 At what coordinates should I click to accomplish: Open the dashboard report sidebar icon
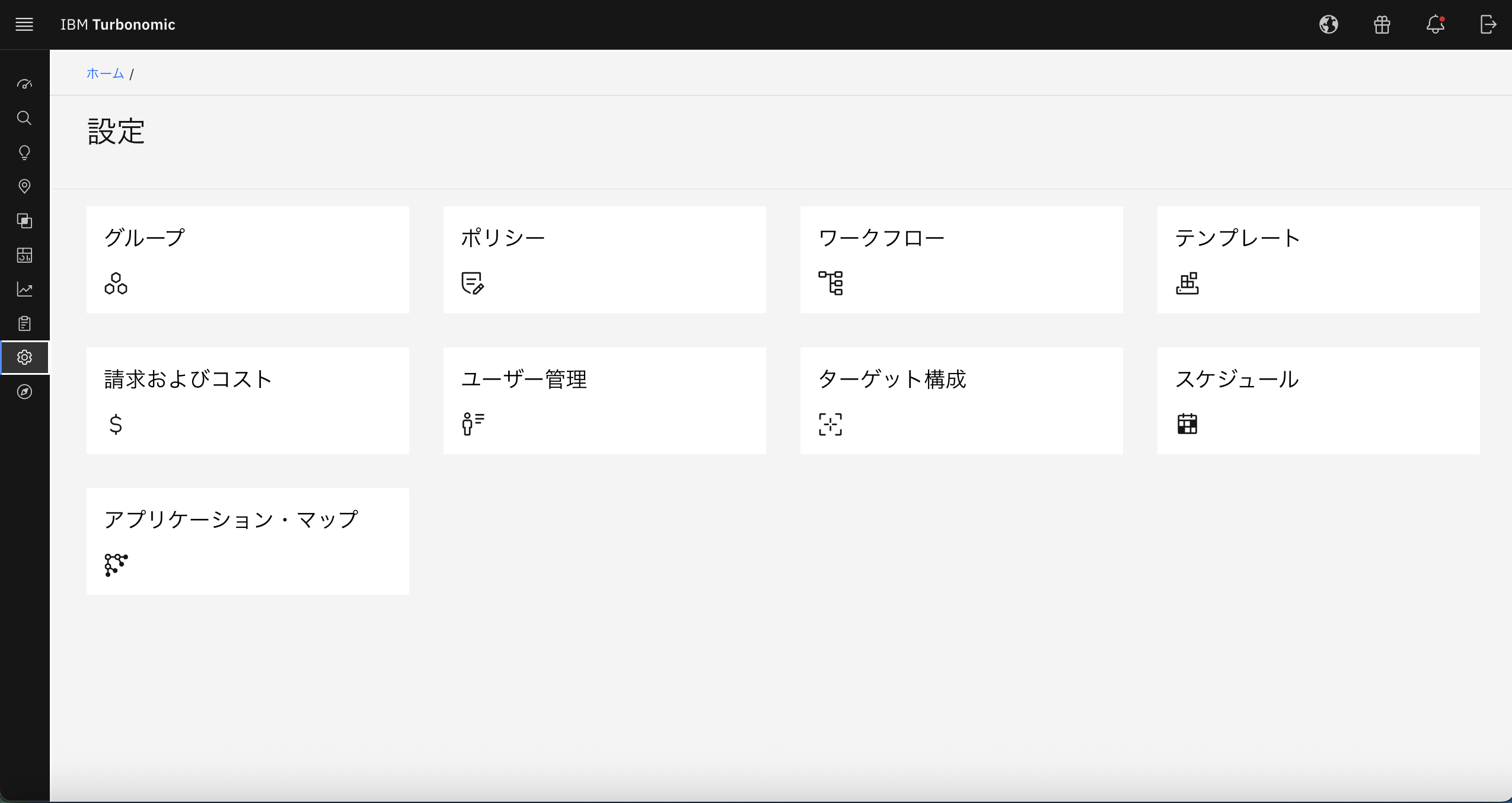click(24, 255)
